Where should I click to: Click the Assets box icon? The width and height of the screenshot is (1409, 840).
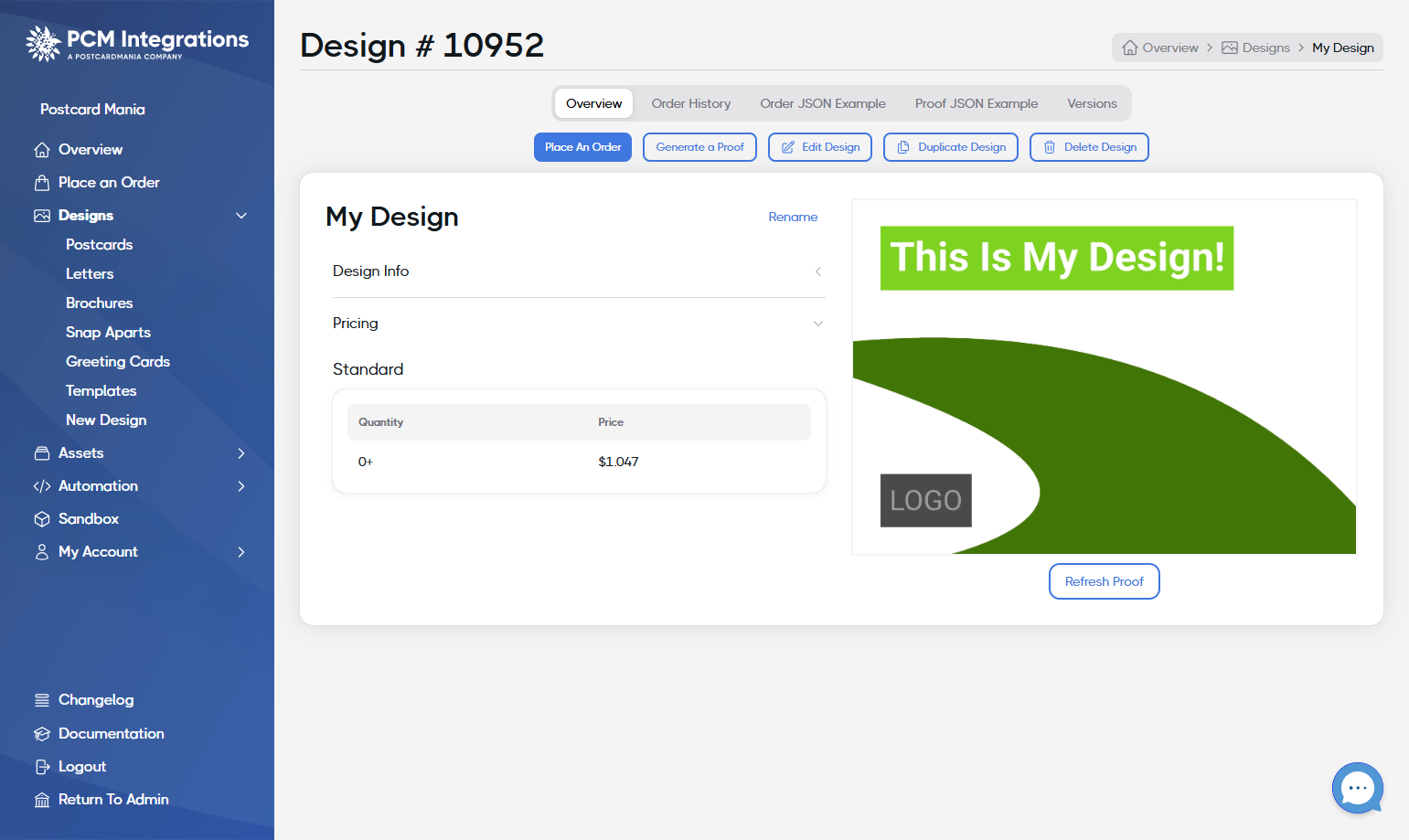pyautogui.click(x=42, y=453)
